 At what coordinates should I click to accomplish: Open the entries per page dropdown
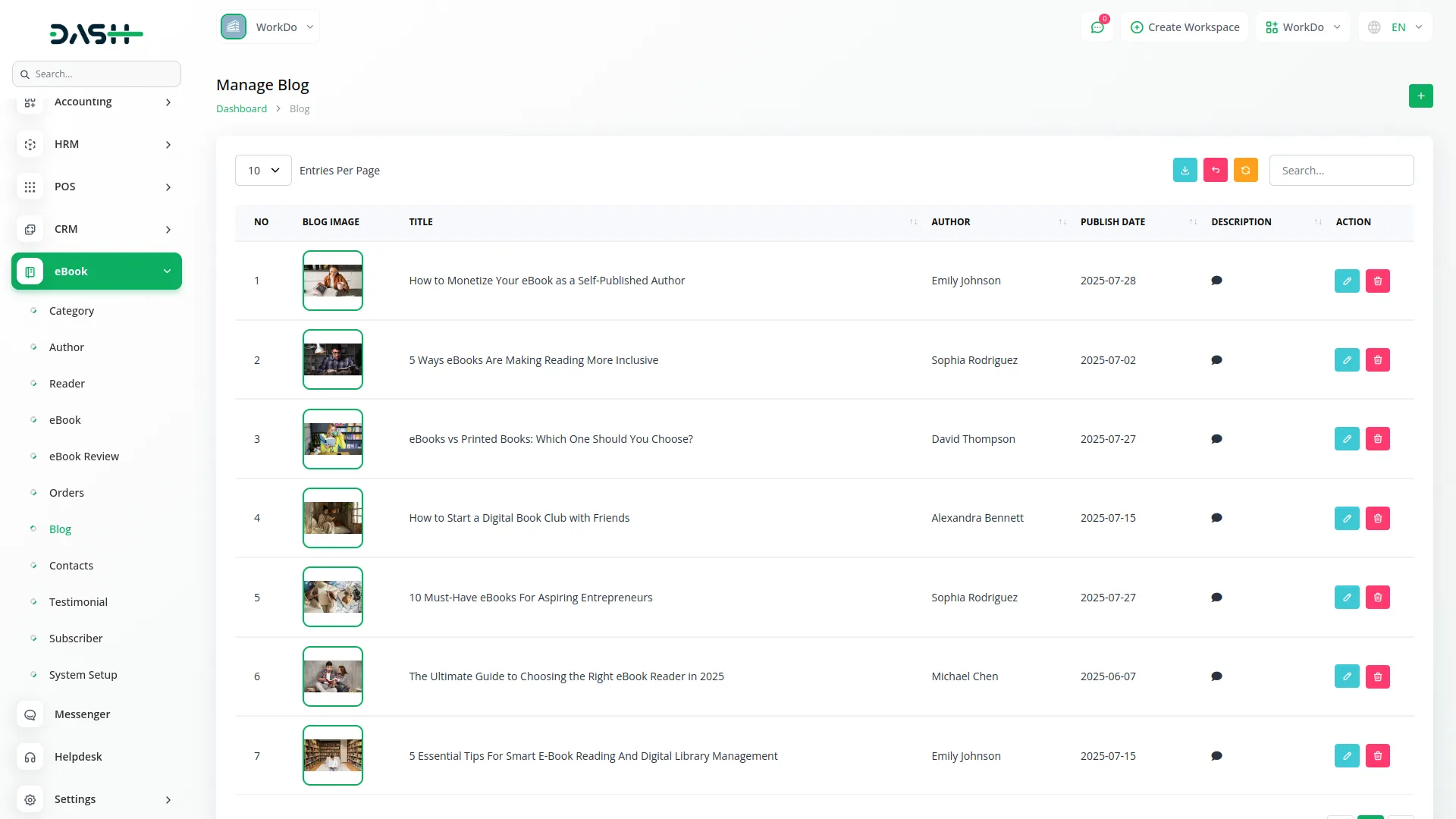click(x=263, y=171)
